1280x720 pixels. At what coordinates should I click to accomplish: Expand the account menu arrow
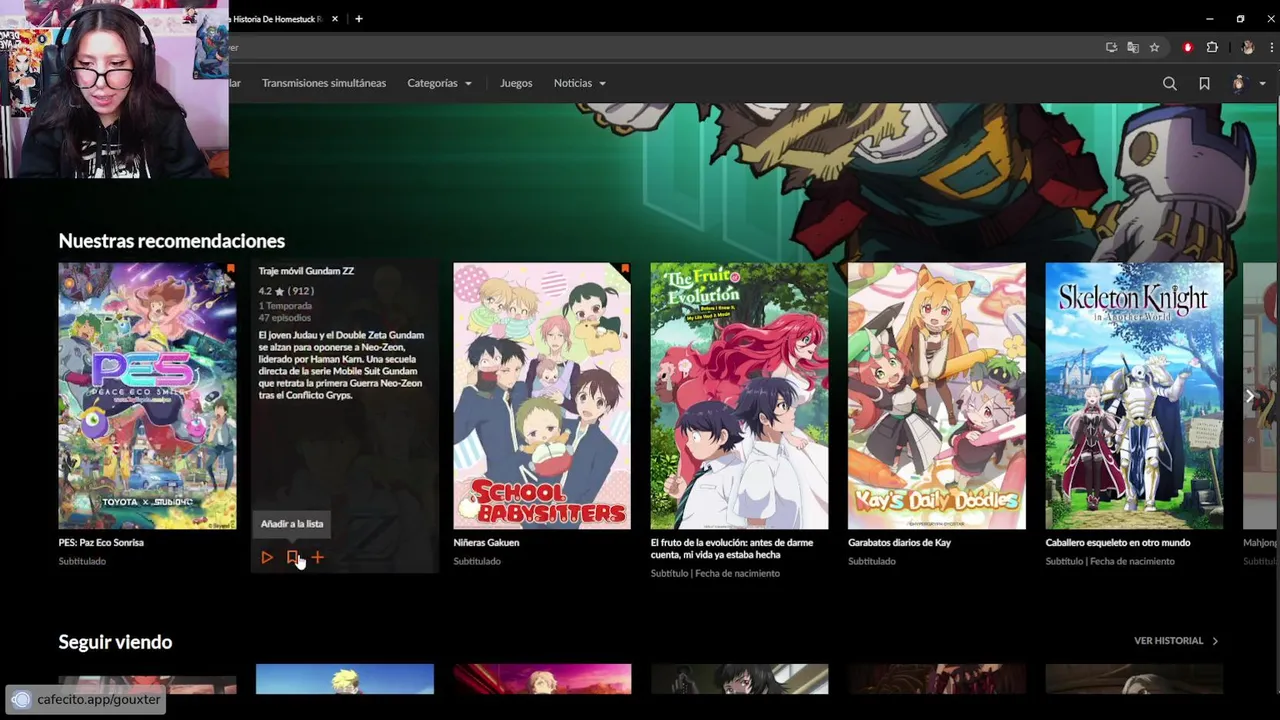click(x=1262, y=84)
